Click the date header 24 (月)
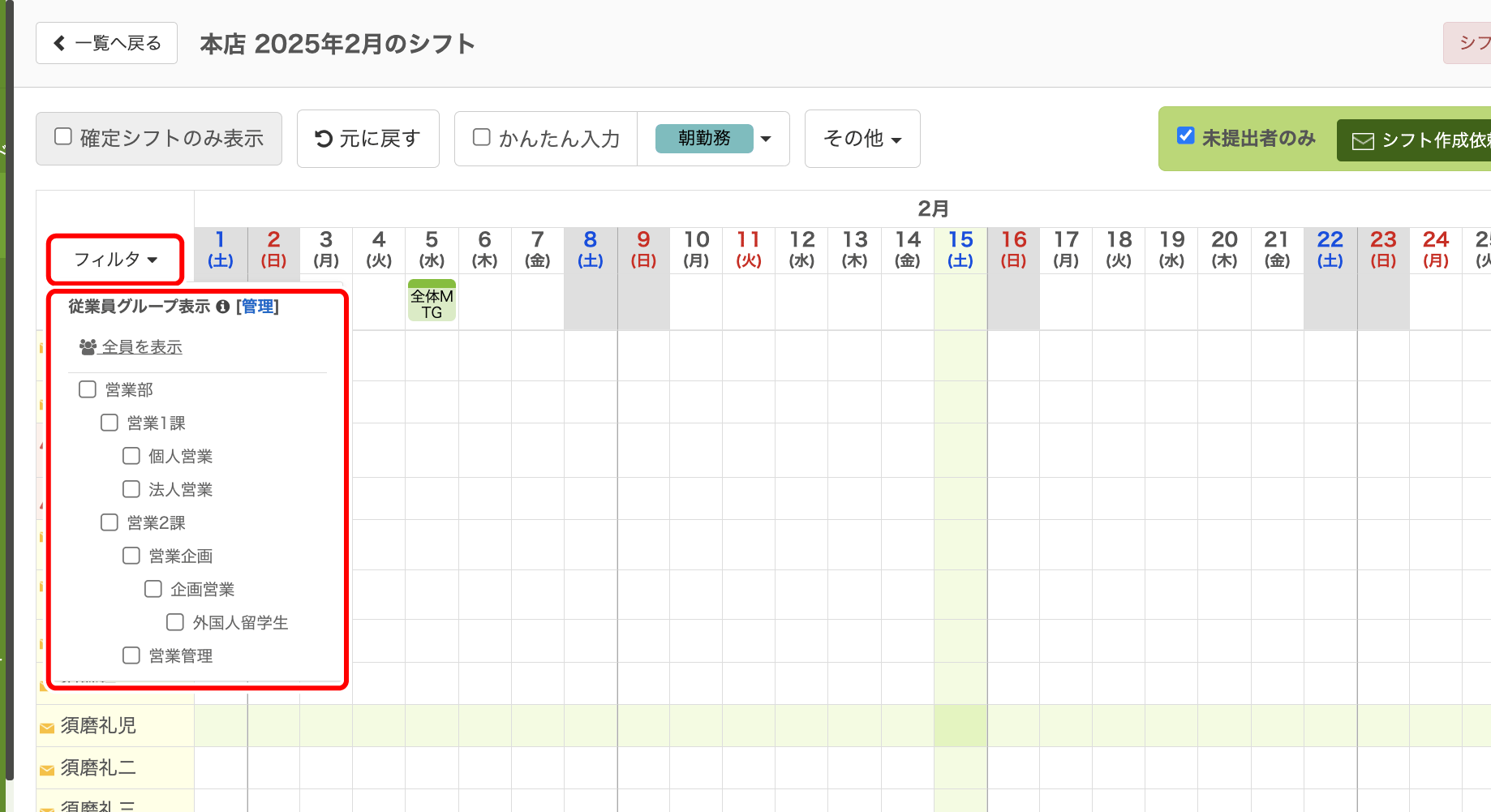The height and width of the screenshot is (812, 1491). point(1436,250)
